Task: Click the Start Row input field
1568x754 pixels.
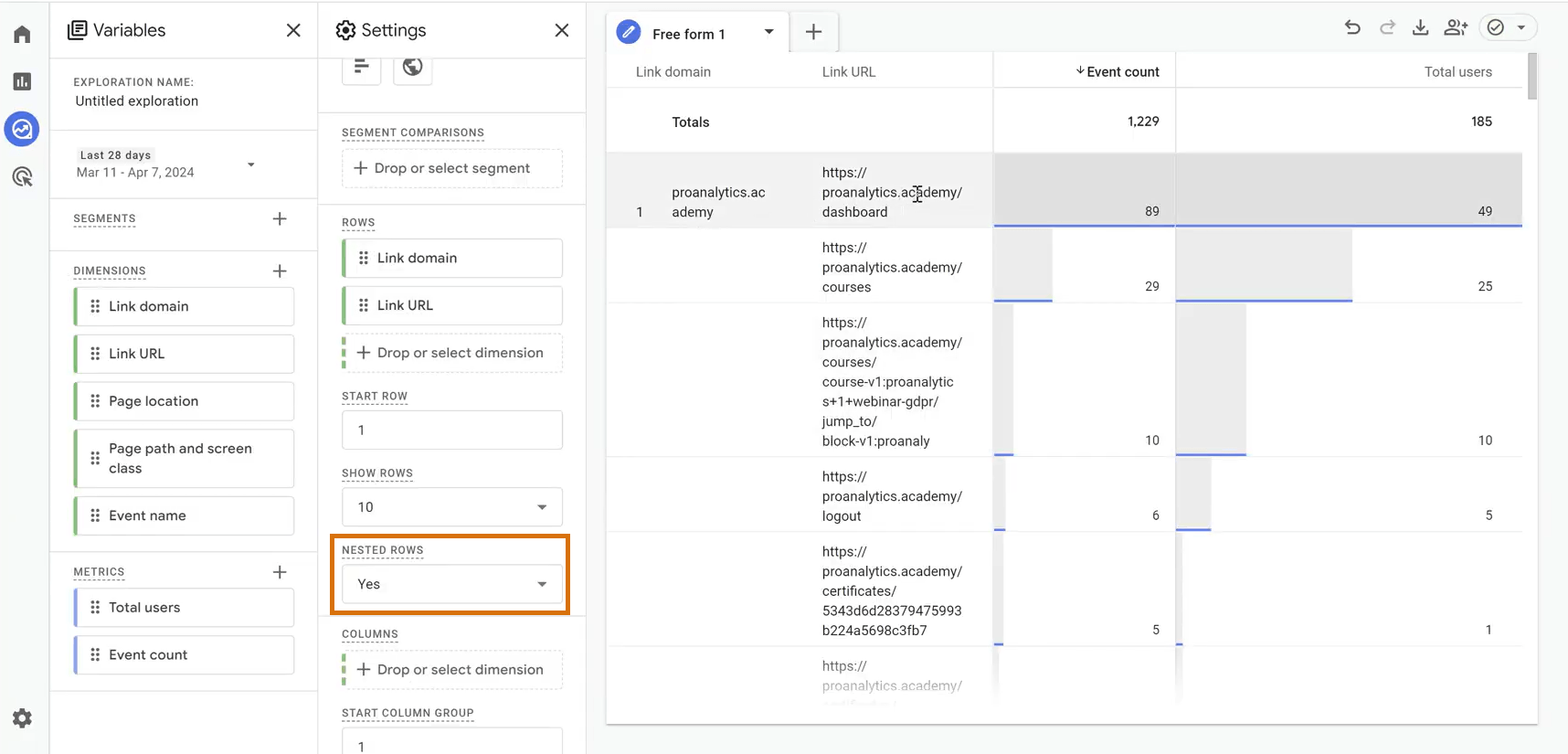Action: pos(452,430)
